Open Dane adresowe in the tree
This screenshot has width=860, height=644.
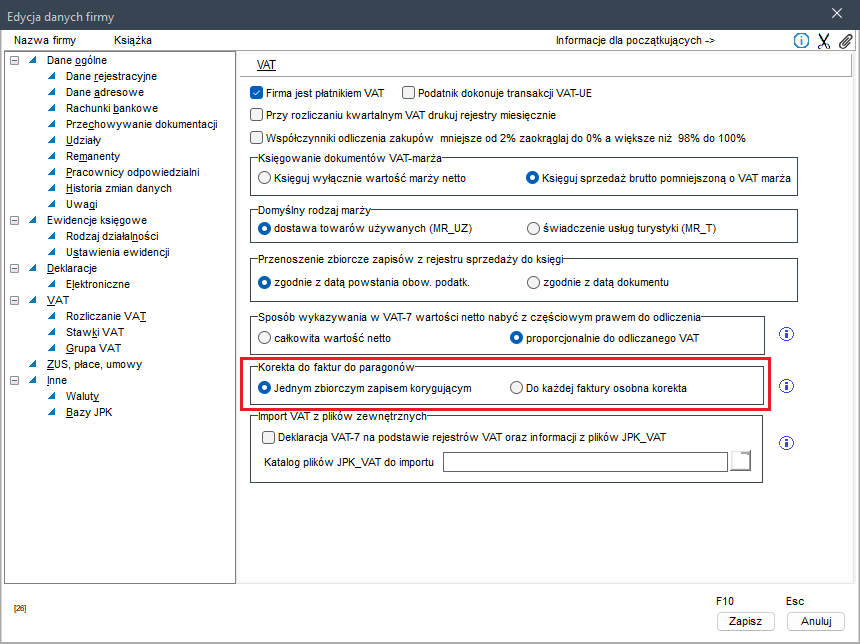(105, 92)
